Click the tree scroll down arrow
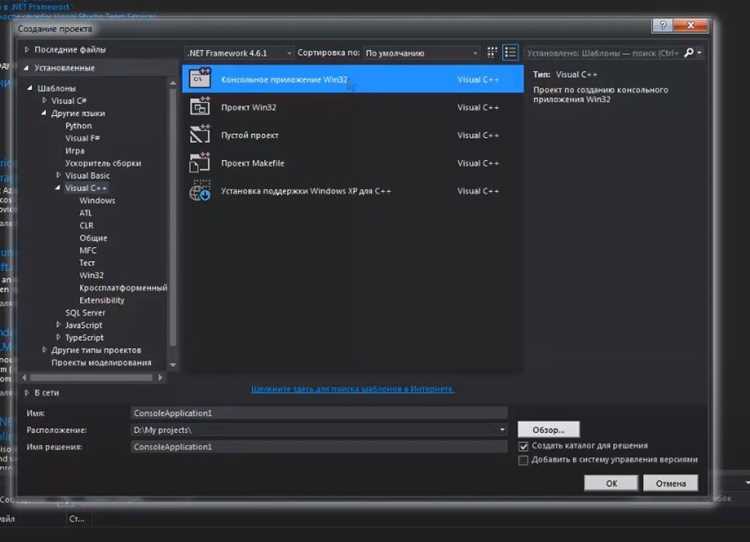The width and height of the screenshot is (750, 542). (173, 365)
